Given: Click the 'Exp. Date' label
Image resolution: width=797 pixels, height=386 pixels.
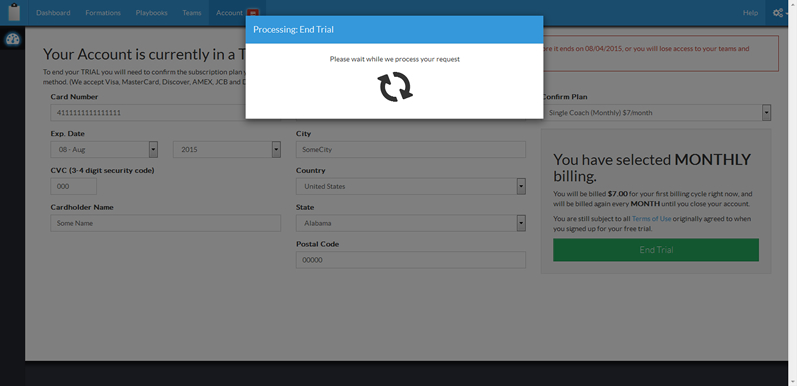Looking at the screenshot, I should (x=68, y=134).
